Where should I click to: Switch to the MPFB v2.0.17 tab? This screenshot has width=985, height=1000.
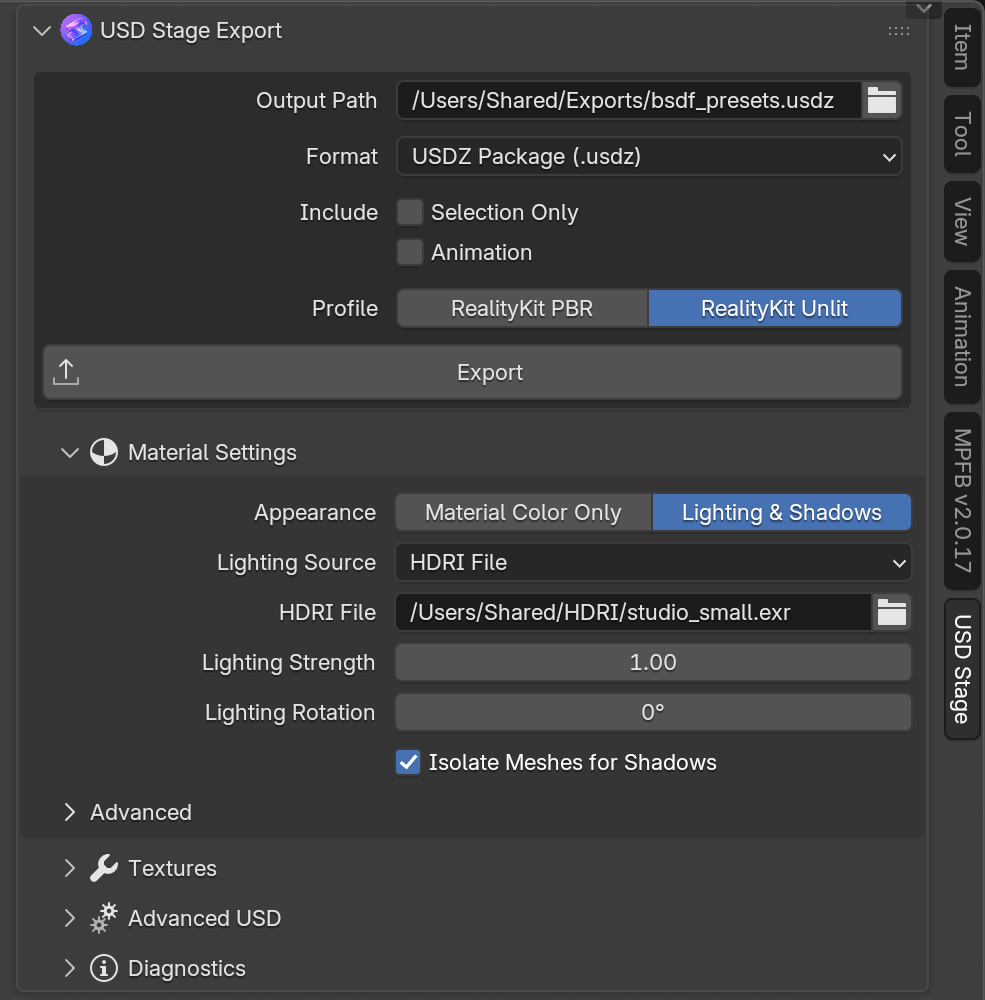pyautogui.click(x=962, y=501)
